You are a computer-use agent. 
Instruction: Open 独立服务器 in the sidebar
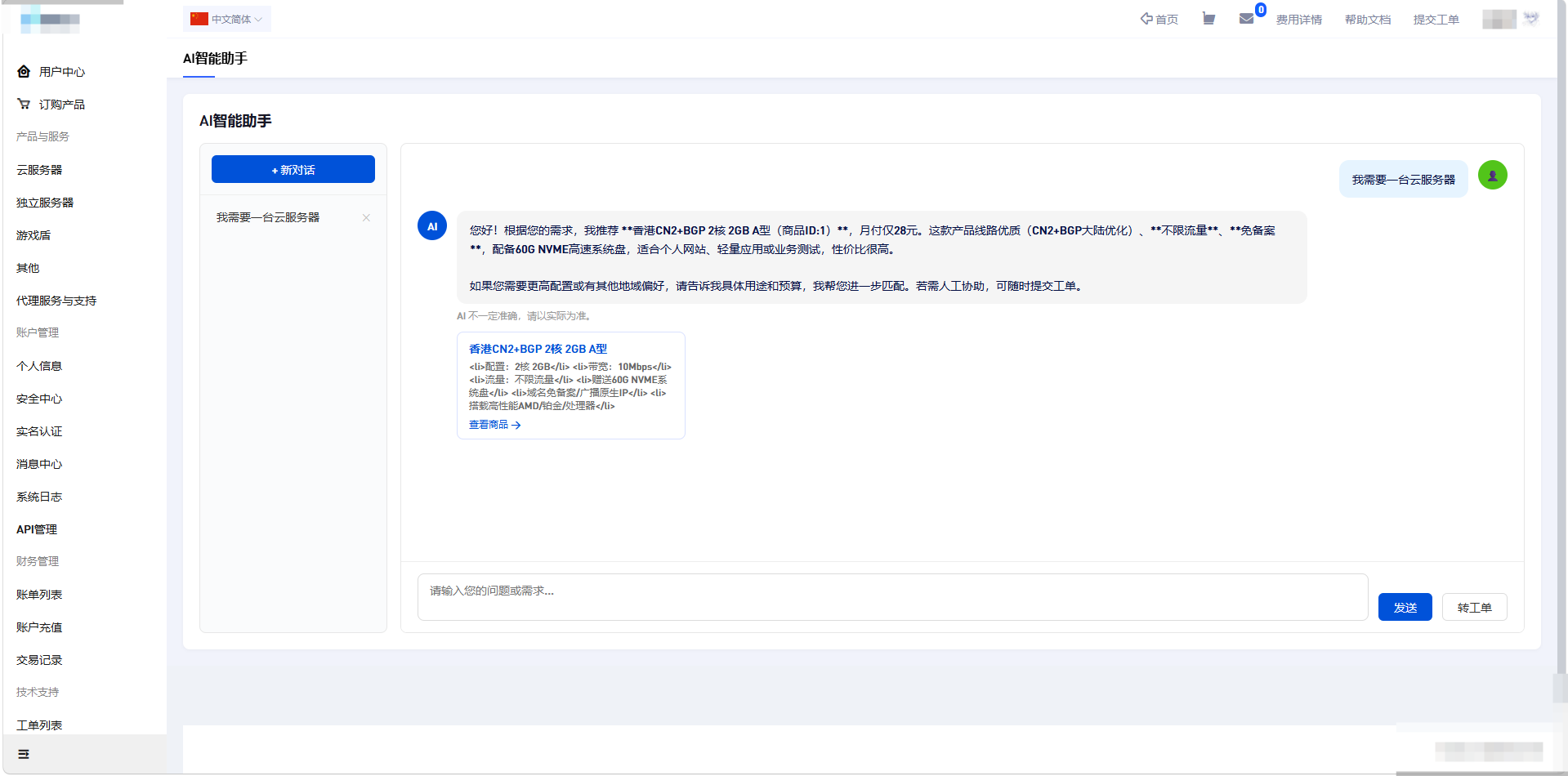(x=45, y=203)
